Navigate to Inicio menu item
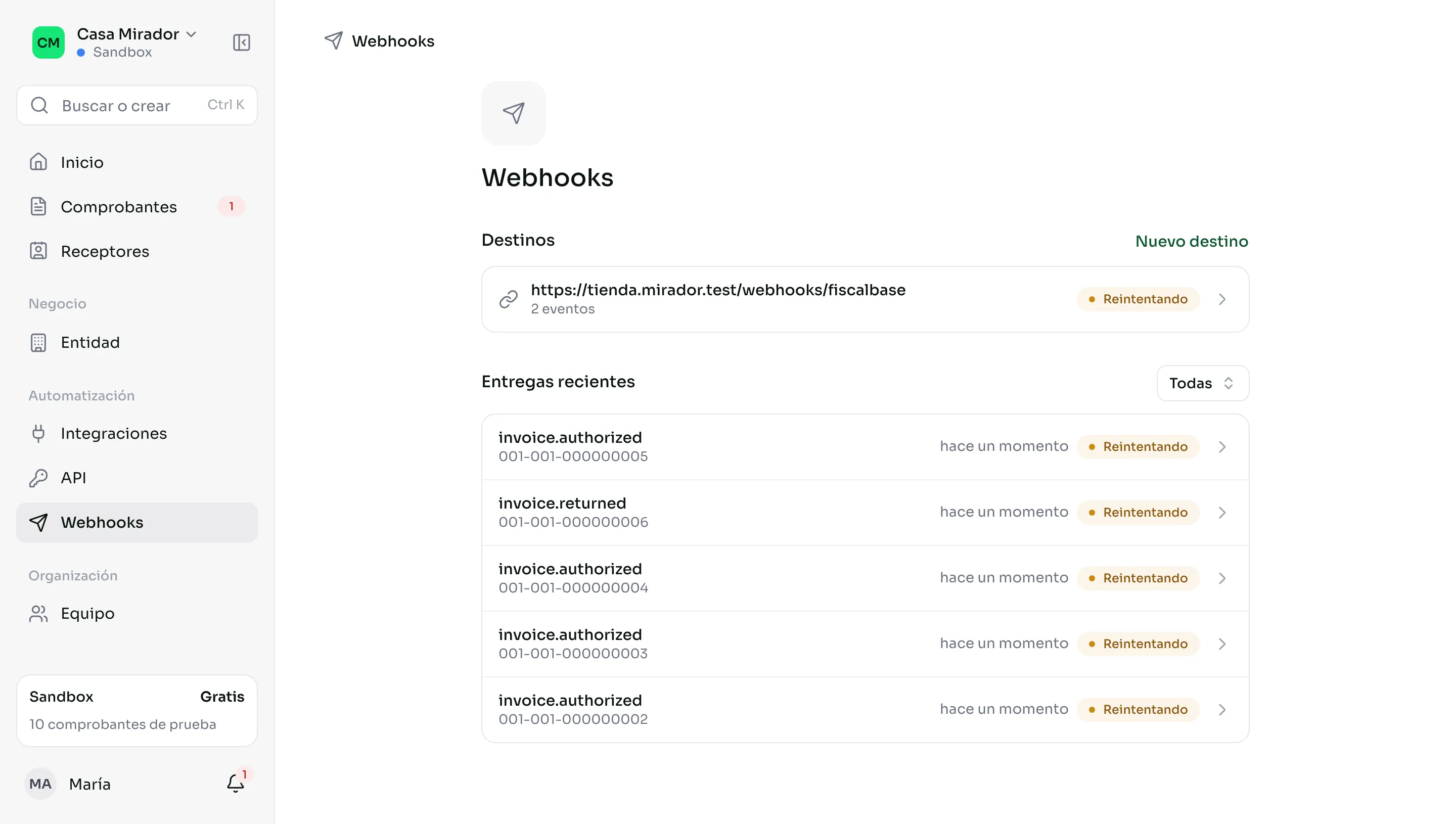1456x824 pixels. point(137,162)
